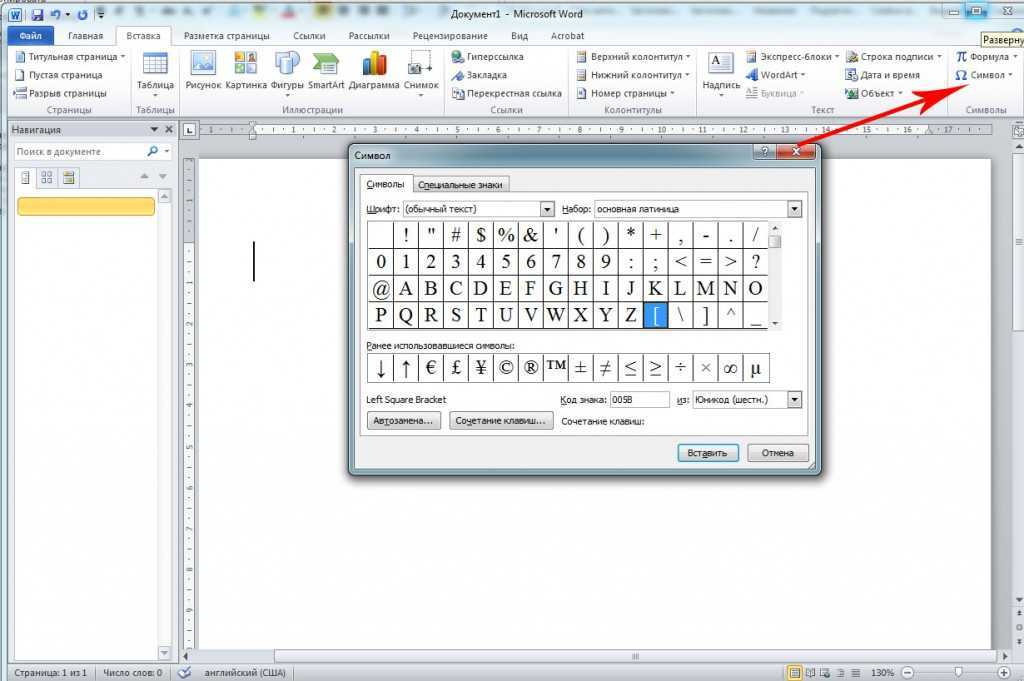
Task: Open the Набор subset dropdown
Action: click(x=794, y=209)
